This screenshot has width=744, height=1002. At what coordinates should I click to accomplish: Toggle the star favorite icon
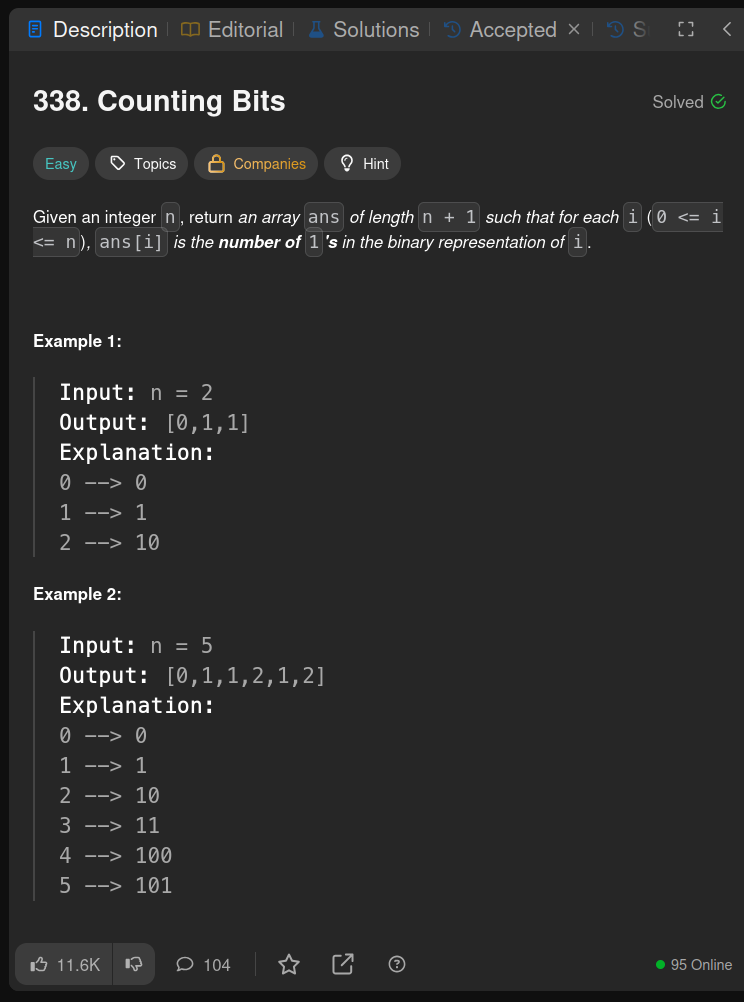(289, 964)
